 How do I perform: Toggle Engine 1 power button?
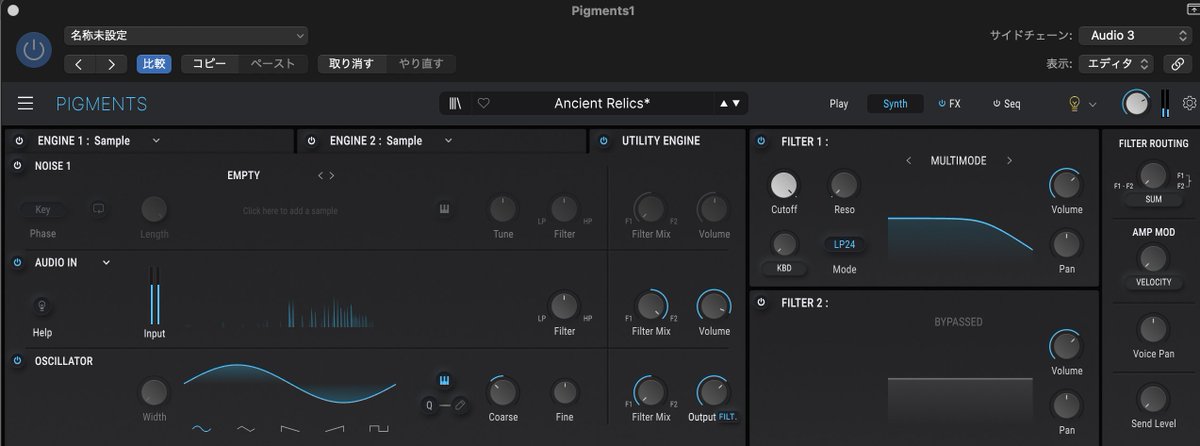pyautogui.click(x=19, y=141)
